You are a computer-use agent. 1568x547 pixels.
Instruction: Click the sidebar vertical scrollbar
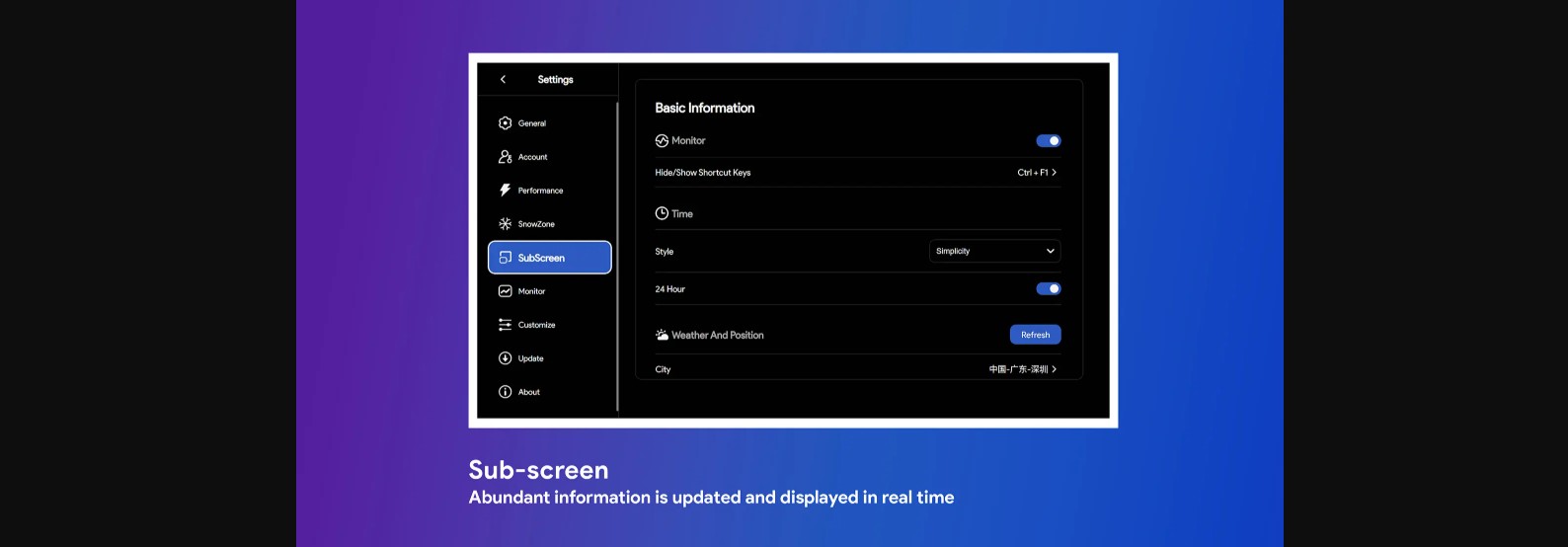(617, 257)
